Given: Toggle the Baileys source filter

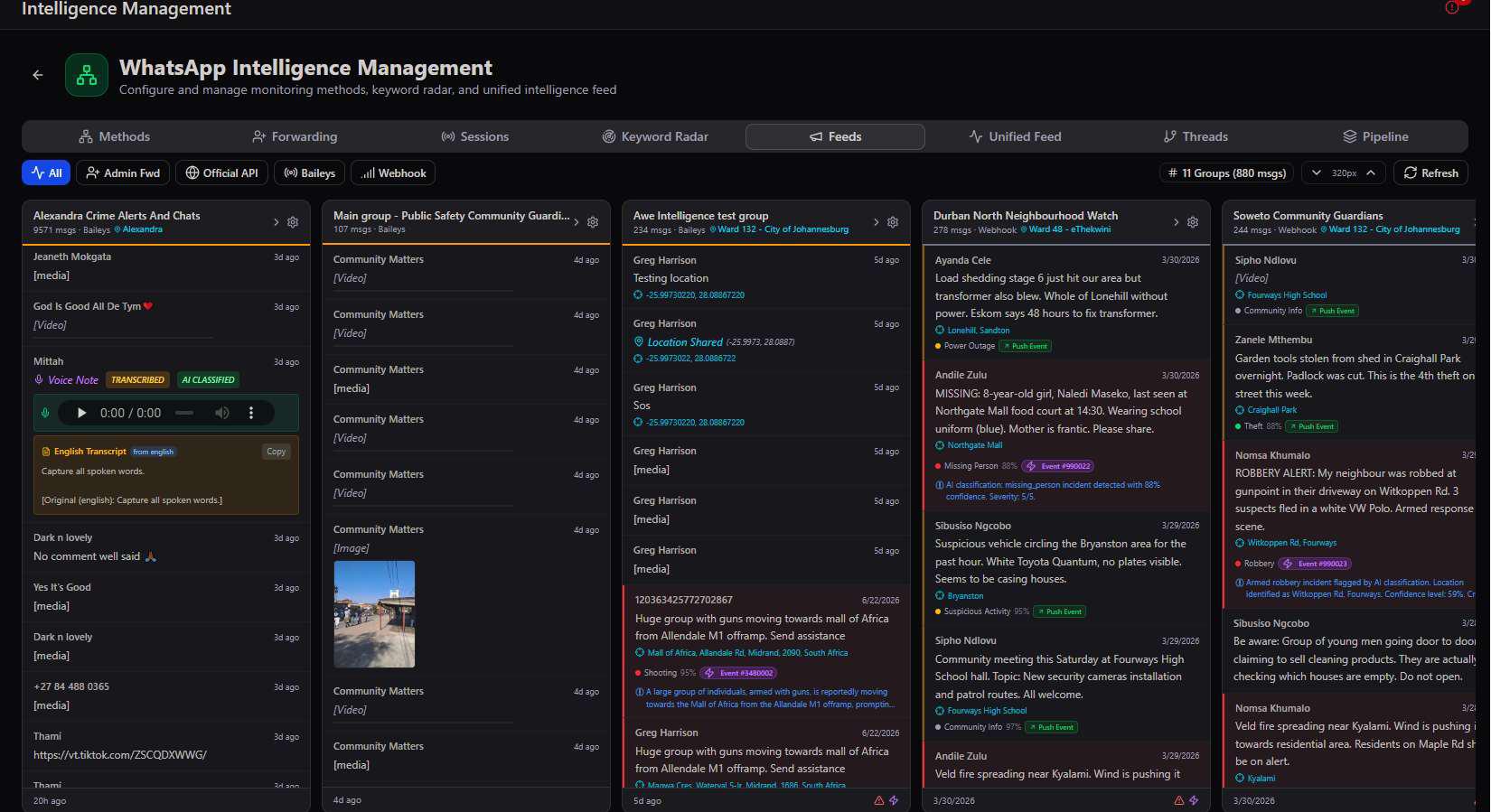Looking at the screenshot, I should [309, 173].
